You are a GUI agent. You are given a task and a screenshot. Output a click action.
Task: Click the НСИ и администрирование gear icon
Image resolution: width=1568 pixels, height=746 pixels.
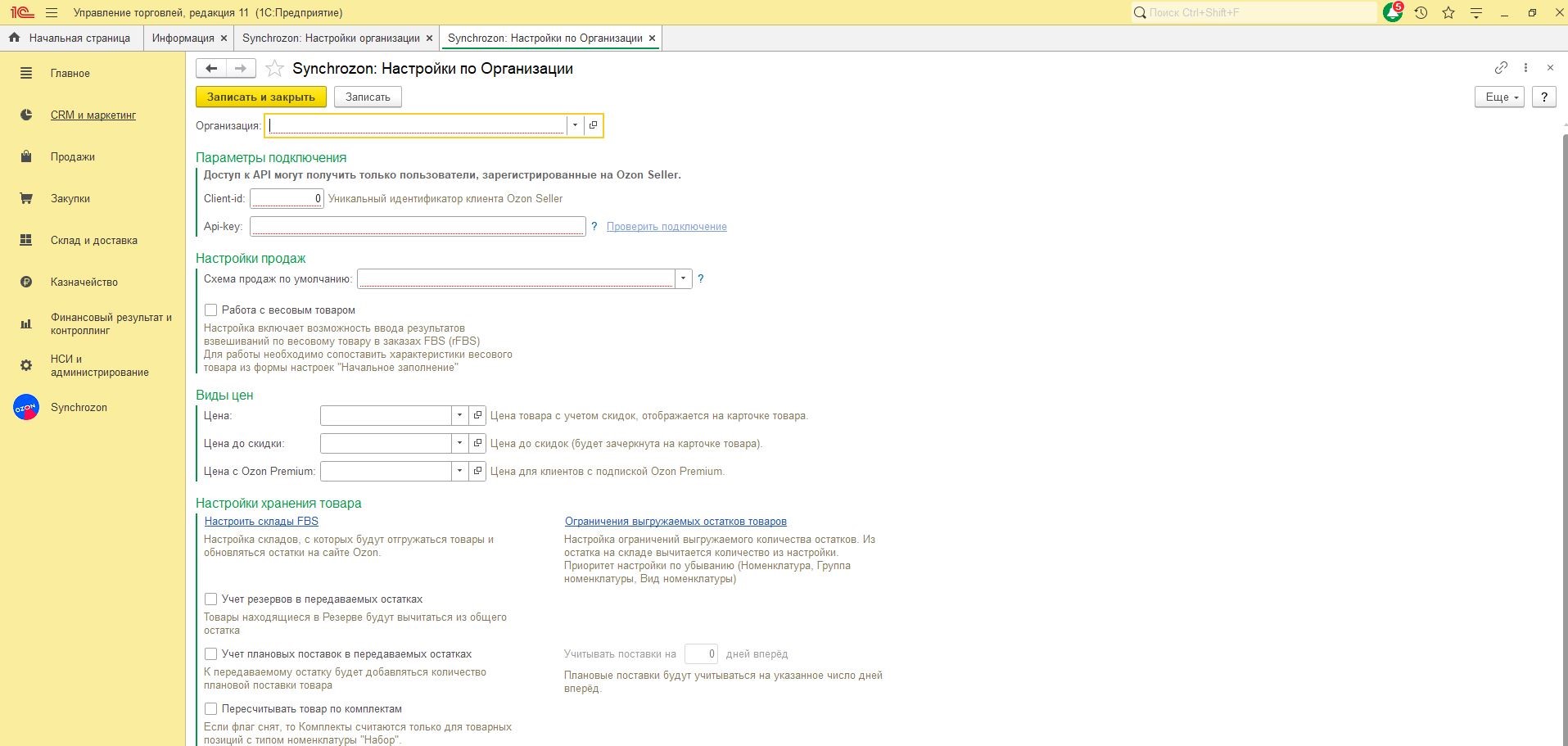(x=26, y=366)
